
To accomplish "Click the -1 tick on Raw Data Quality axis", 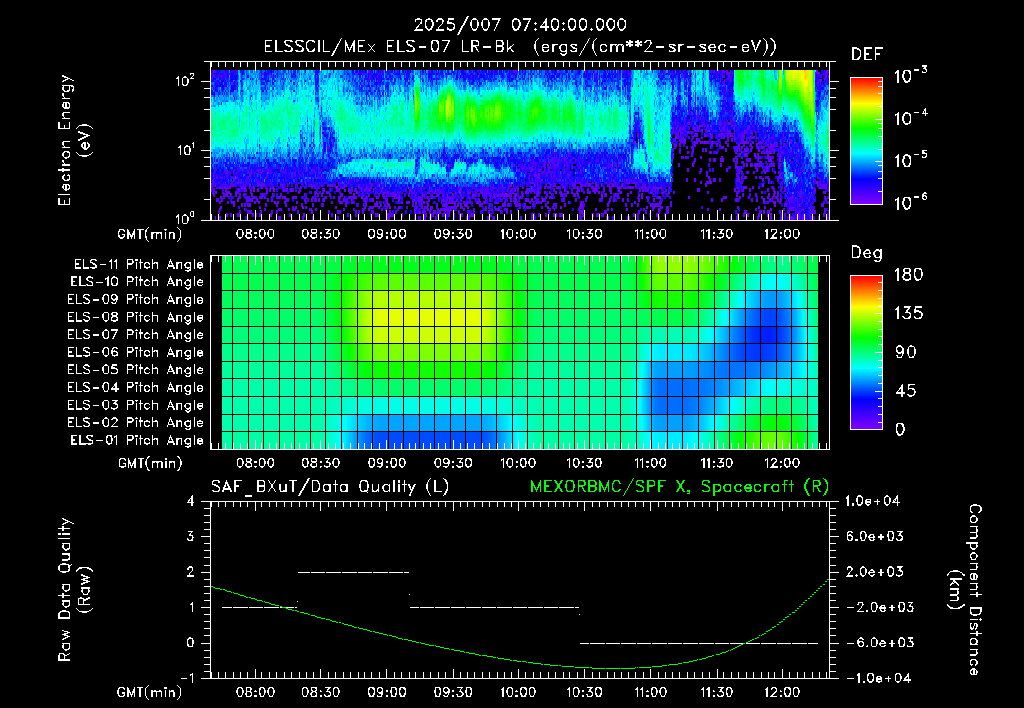I will (187, 678).
